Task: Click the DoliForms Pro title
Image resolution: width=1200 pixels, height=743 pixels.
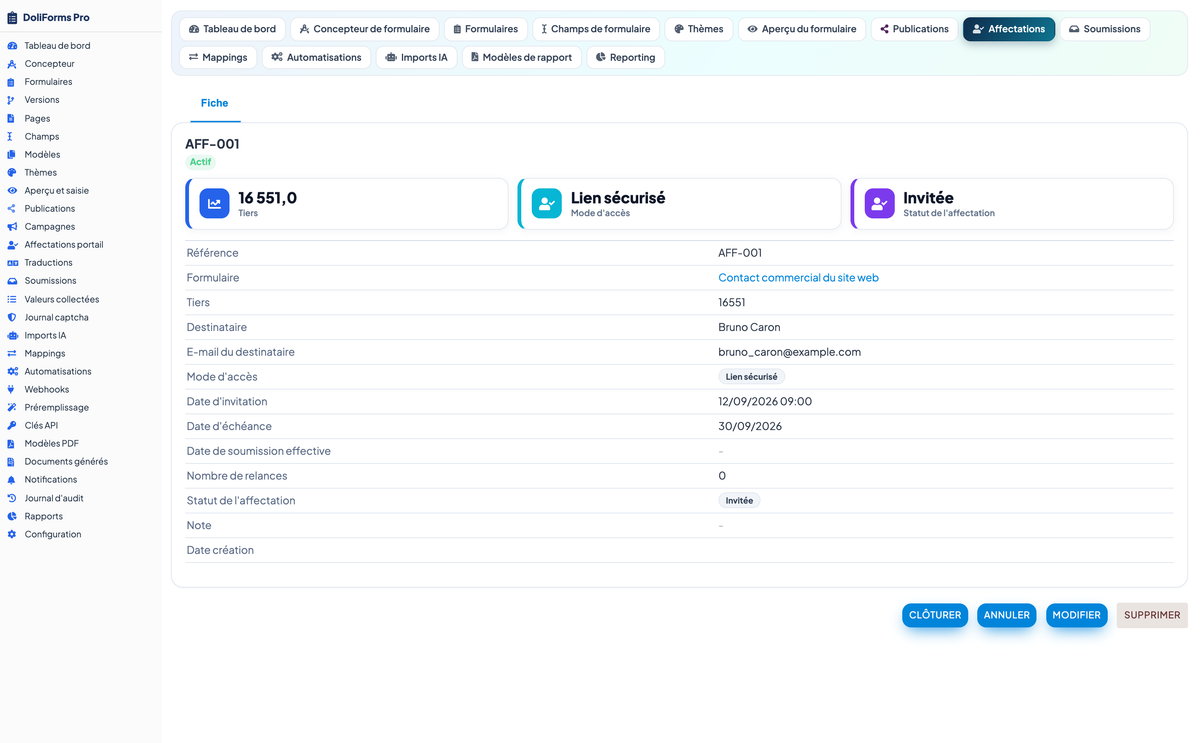Action: click(56, 17)
